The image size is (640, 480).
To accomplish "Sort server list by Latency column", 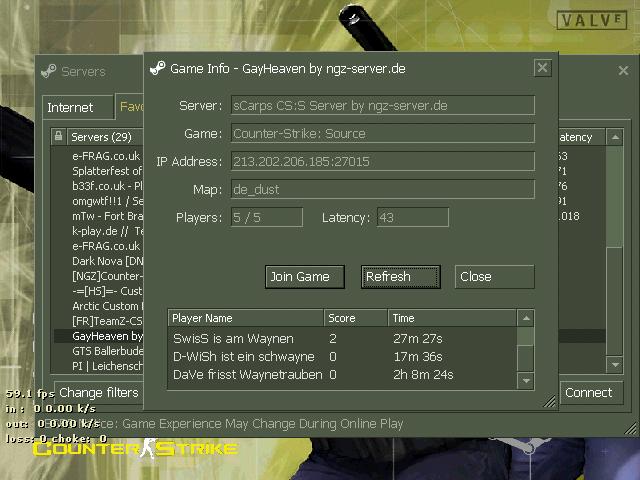I will (x=581, y=137).
